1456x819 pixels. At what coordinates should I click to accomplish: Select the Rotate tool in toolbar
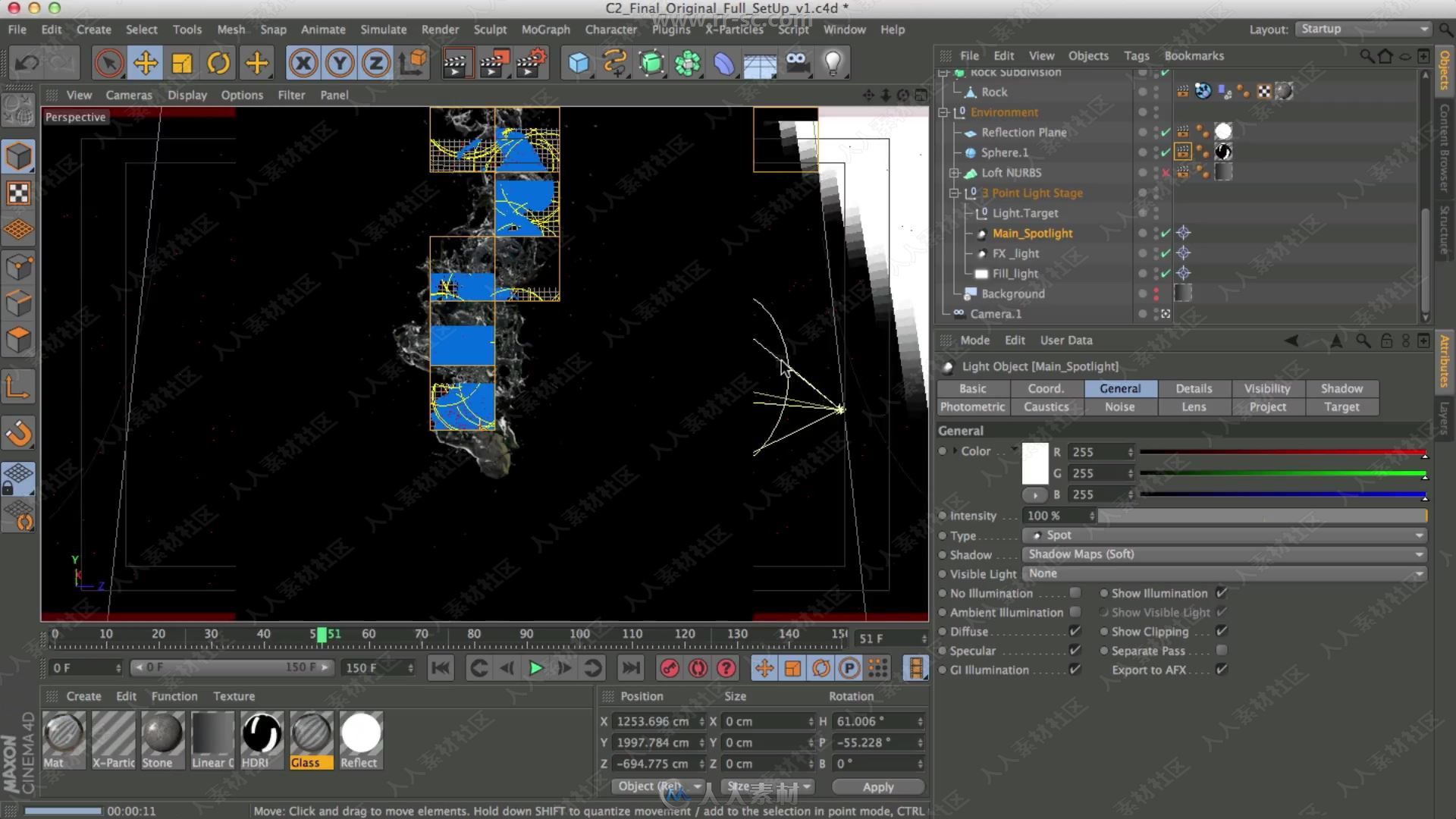219,62
